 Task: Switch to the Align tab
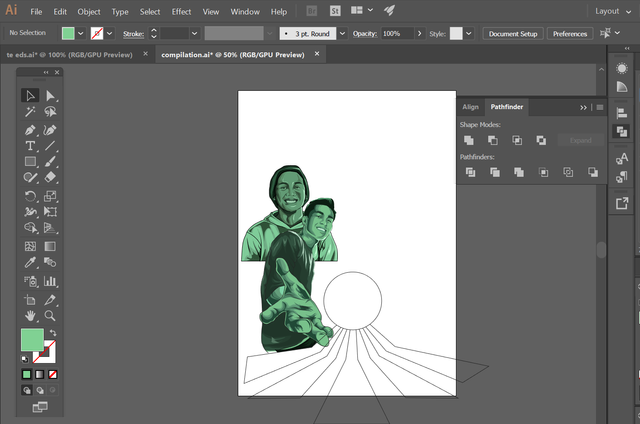click(470, 107)
